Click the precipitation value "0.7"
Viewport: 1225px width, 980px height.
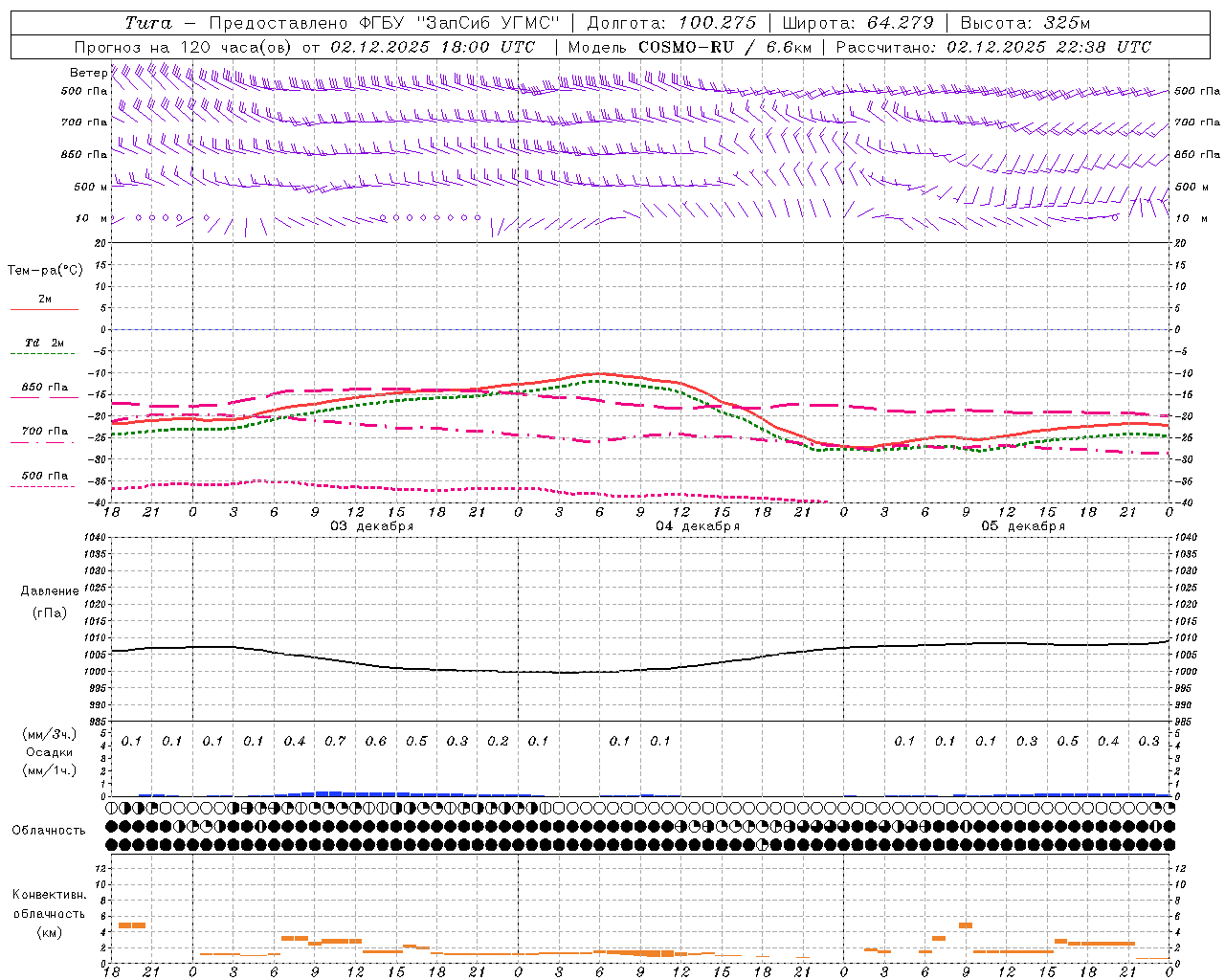[x=335, y=742]
